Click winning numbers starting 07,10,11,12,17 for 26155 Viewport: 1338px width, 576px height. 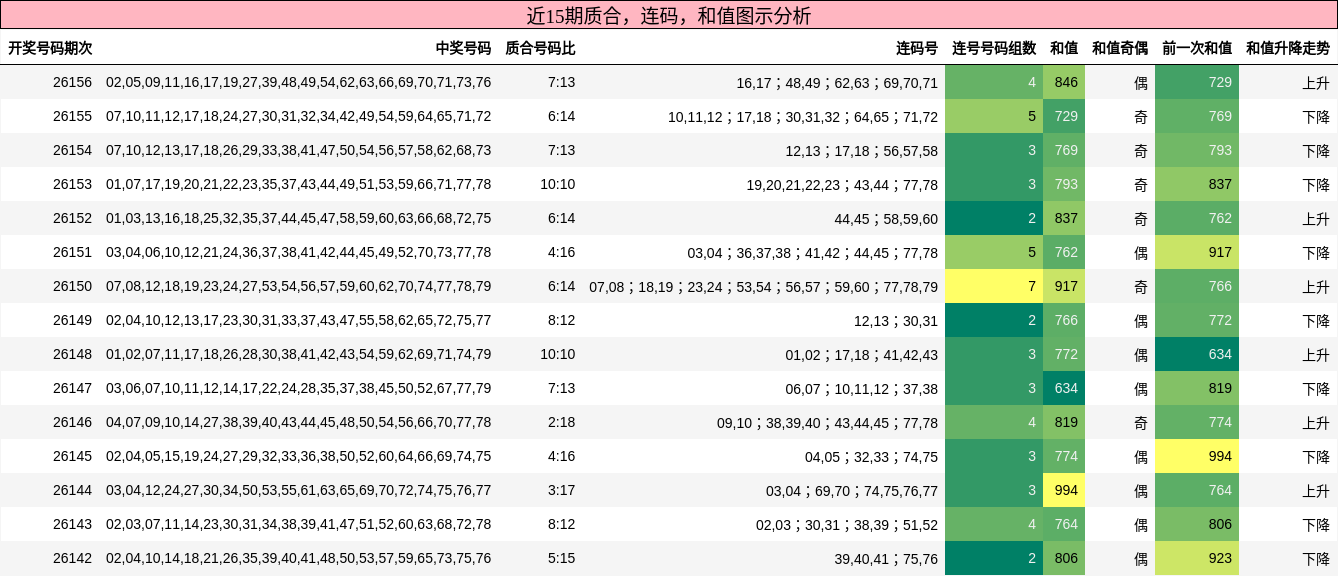point(299,116)
